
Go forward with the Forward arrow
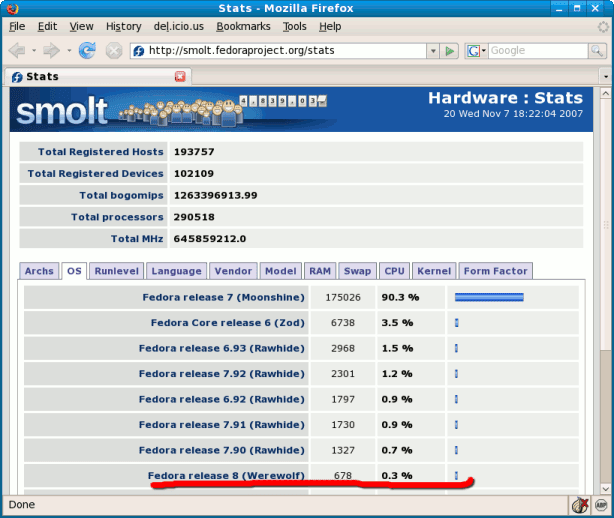point(51,51)
